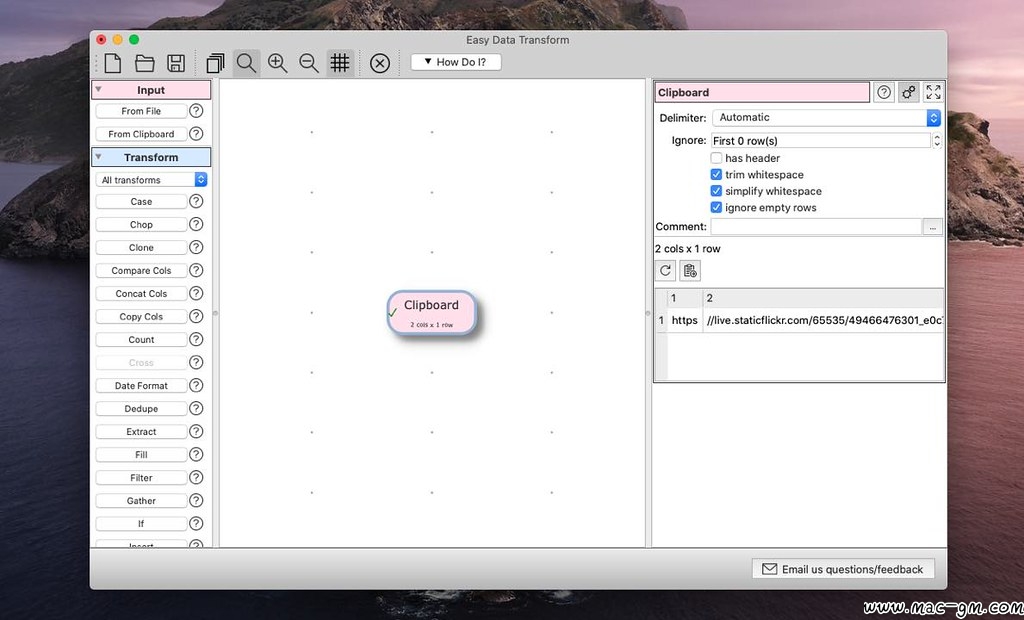1024x620 pixels.
Task: Click the Ignore rows stepper arrows
Action: [936, 140]
